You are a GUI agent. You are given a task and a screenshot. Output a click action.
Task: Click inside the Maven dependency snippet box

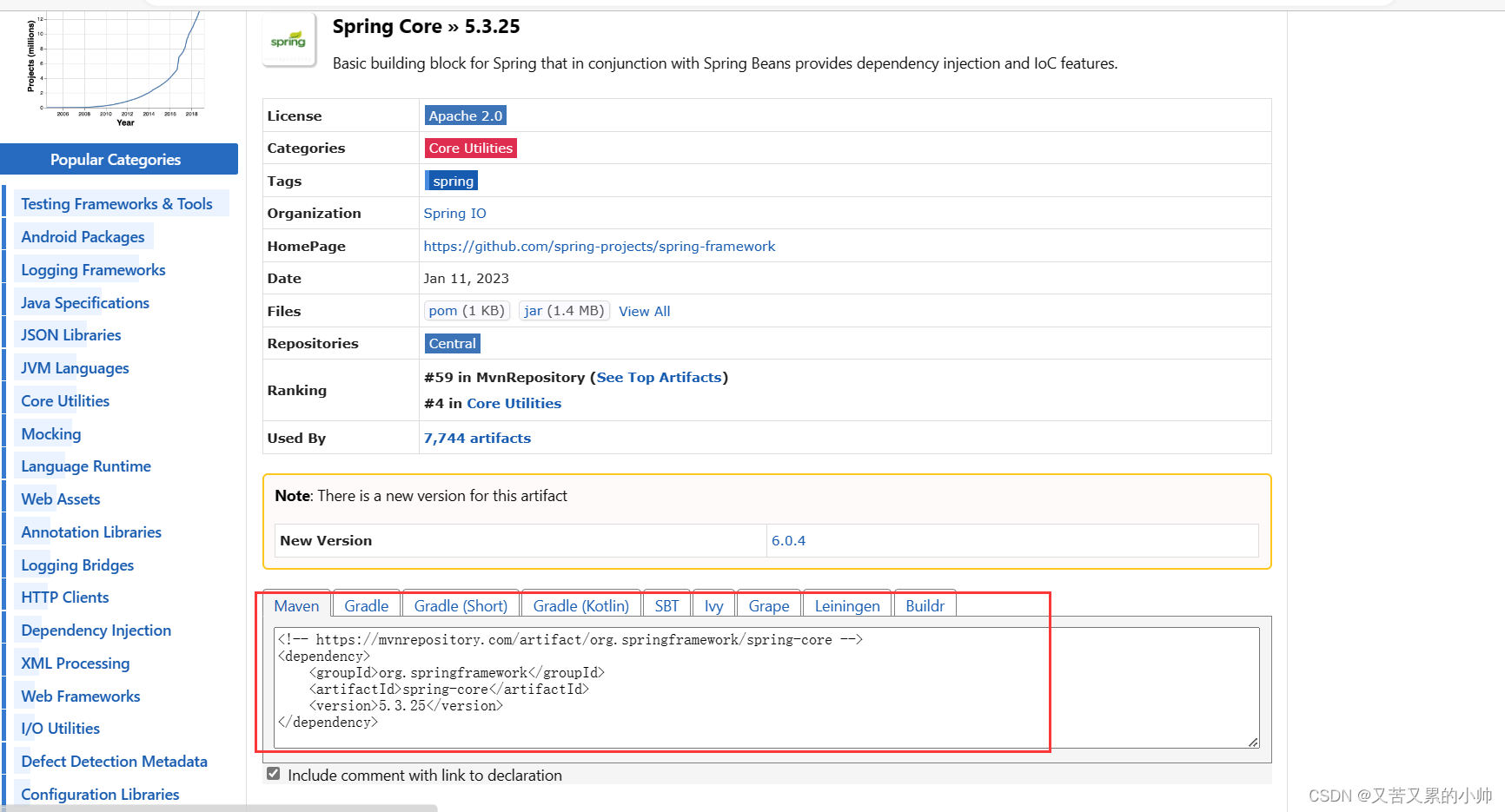(x=766, y=687)
